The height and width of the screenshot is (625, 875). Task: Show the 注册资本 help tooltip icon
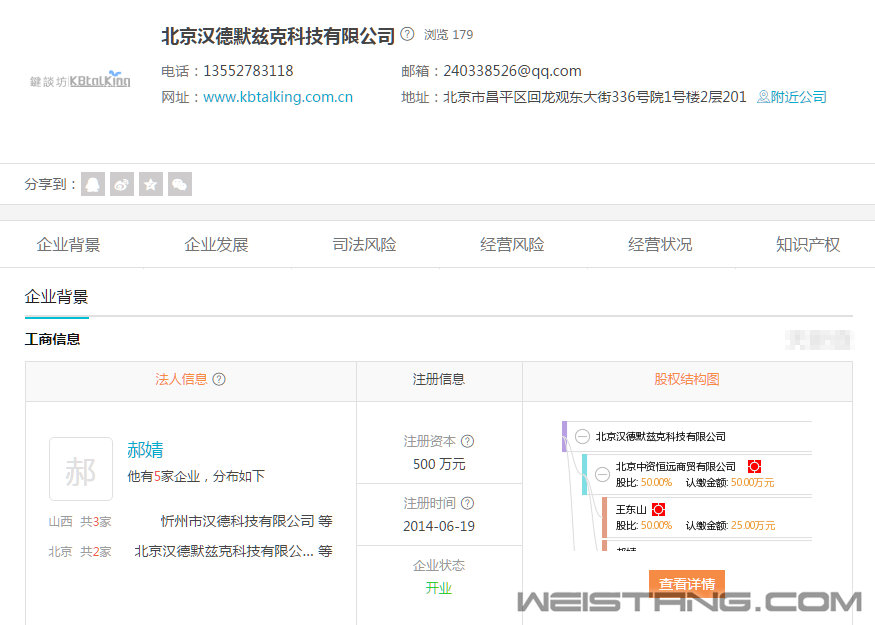click(468, 441)
